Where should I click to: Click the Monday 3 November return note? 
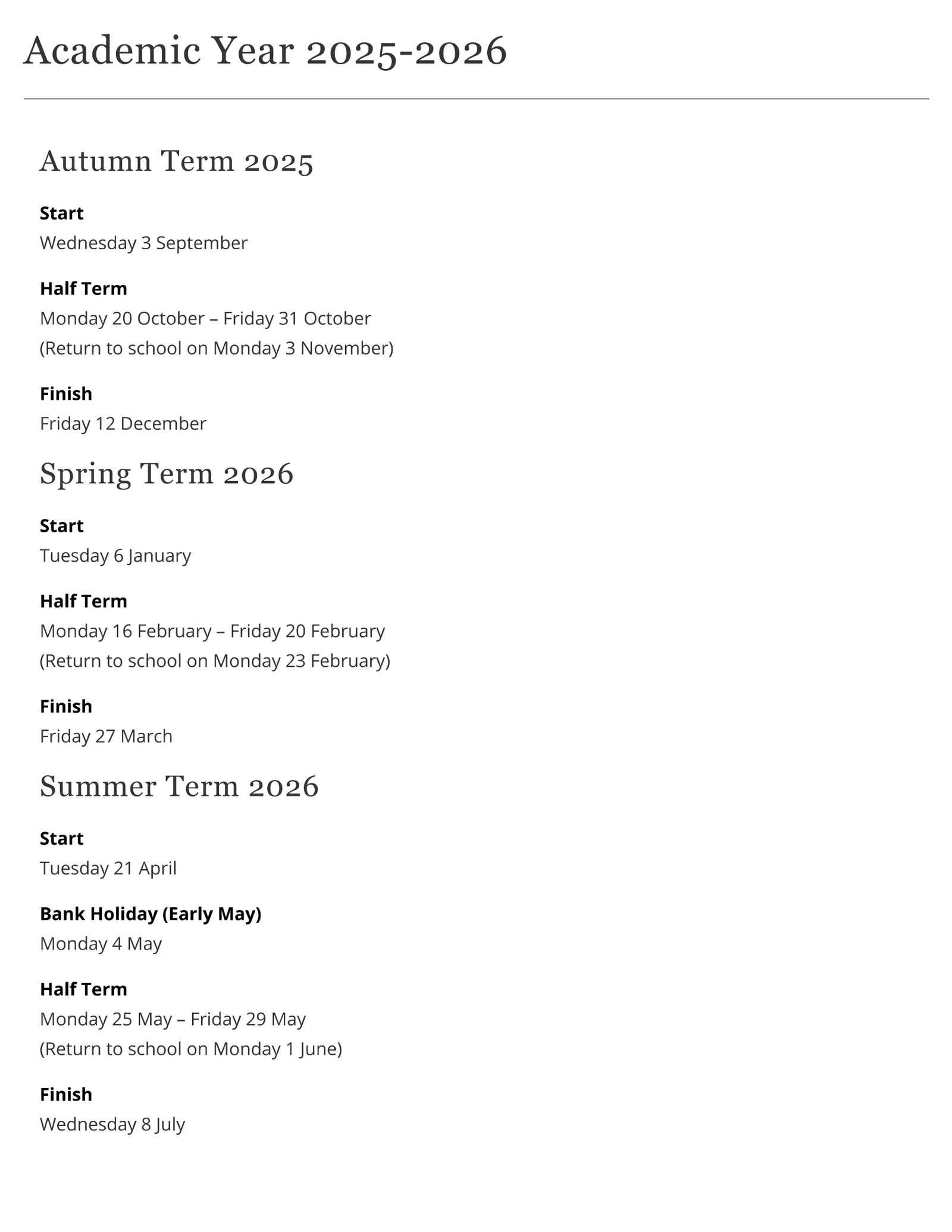(x=217, y=348)
